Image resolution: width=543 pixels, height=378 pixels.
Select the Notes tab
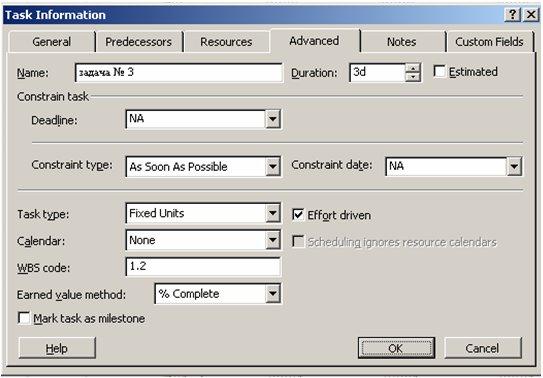click(402, 42)
